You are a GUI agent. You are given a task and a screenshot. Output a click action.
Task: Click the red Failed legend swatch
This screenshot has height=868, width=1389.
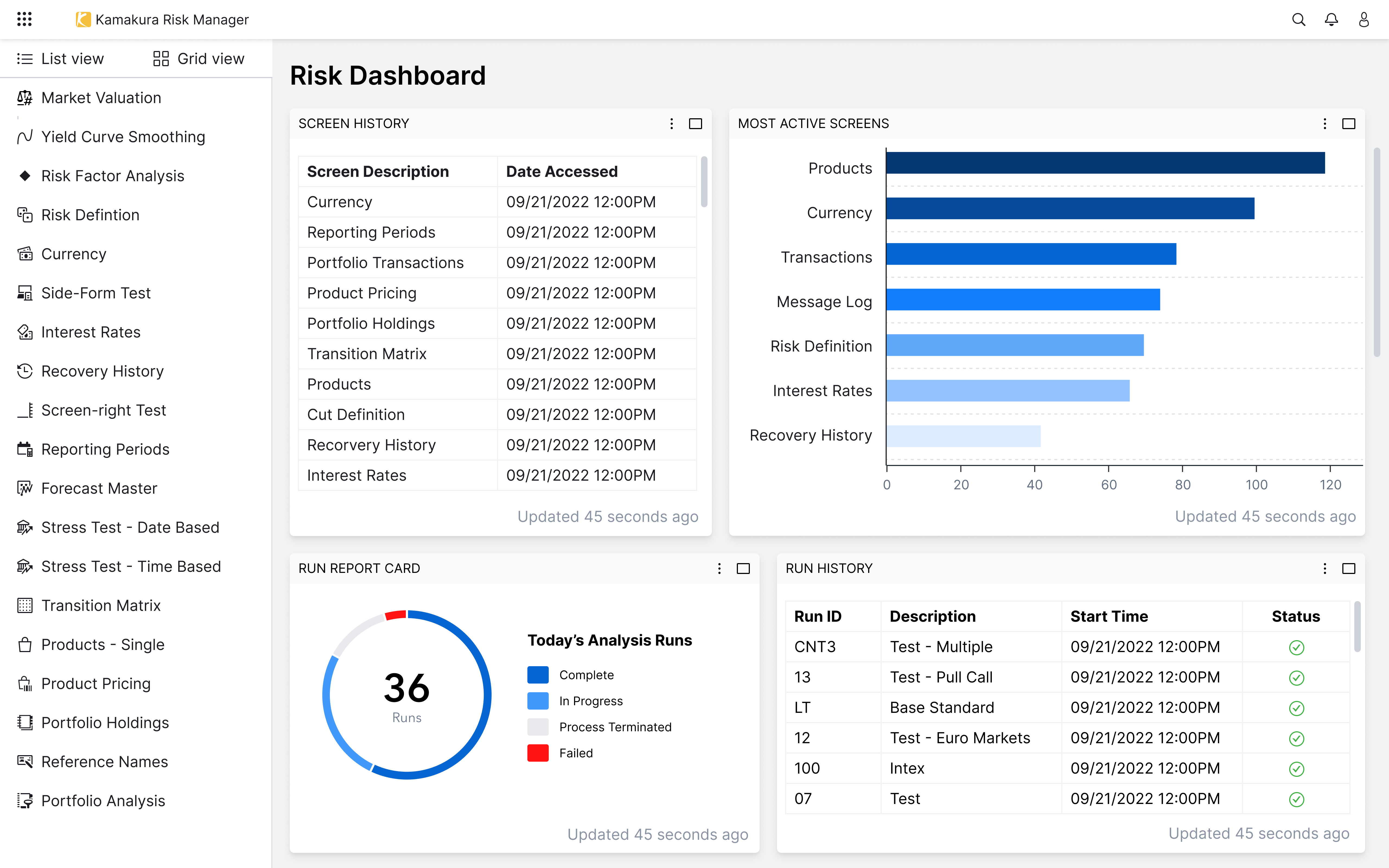tap(538, 753)
